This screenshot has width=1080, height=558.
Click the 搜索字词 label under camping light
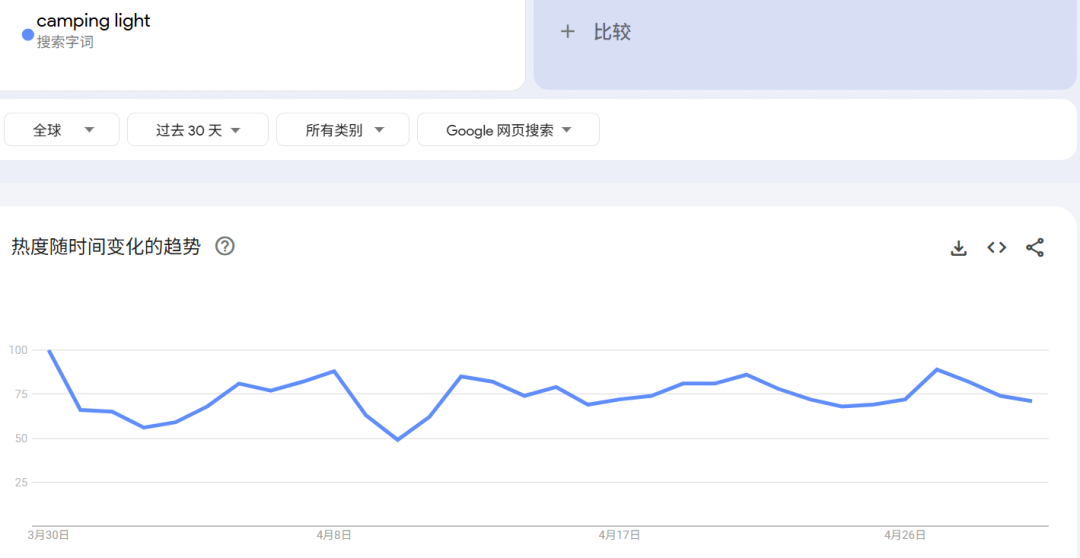pos(65,43)
